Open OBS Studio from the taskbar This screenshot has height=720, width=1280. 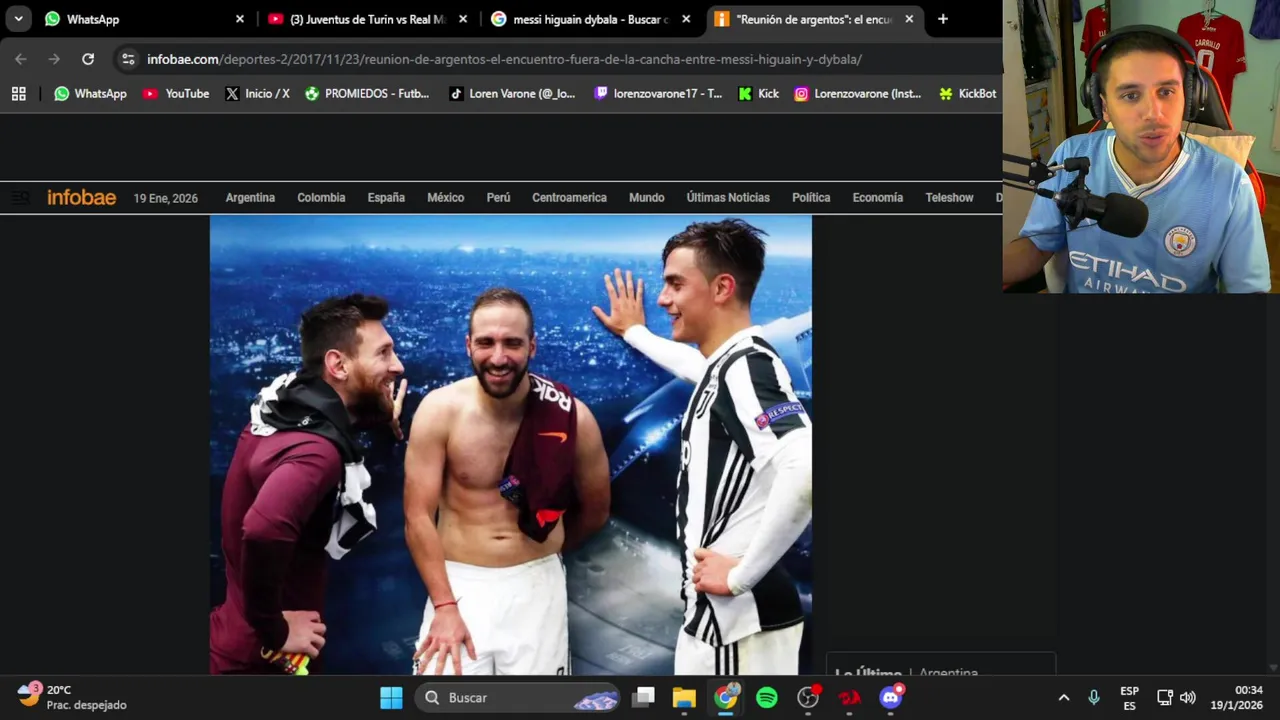click(808, 698)
